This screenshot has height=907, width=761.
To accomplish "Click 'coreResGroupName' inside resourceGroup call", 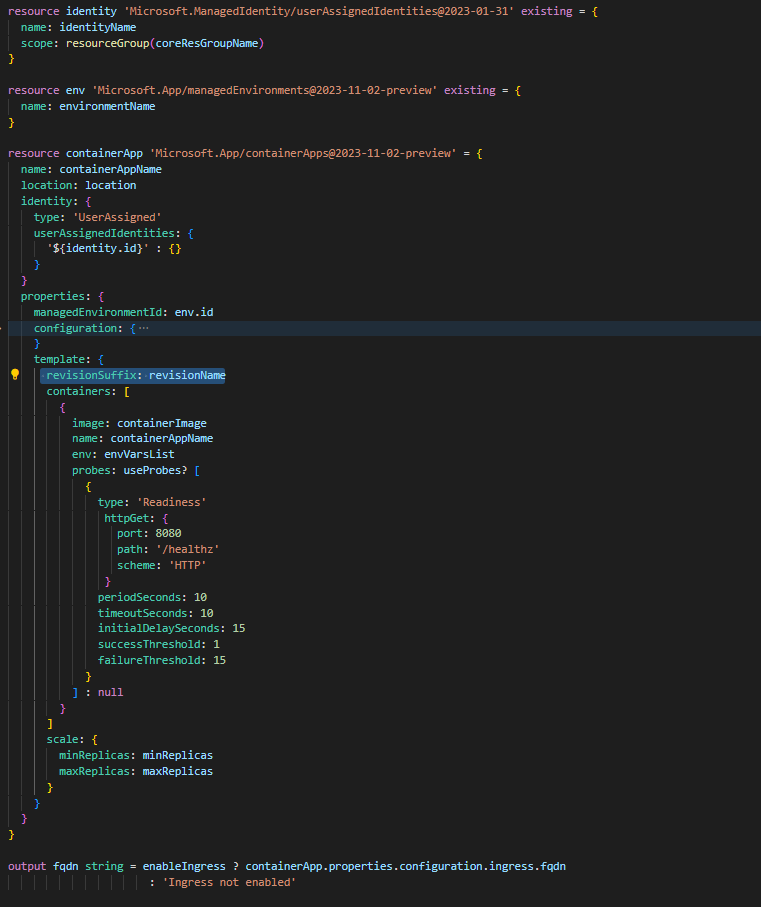I will [207, 43].
